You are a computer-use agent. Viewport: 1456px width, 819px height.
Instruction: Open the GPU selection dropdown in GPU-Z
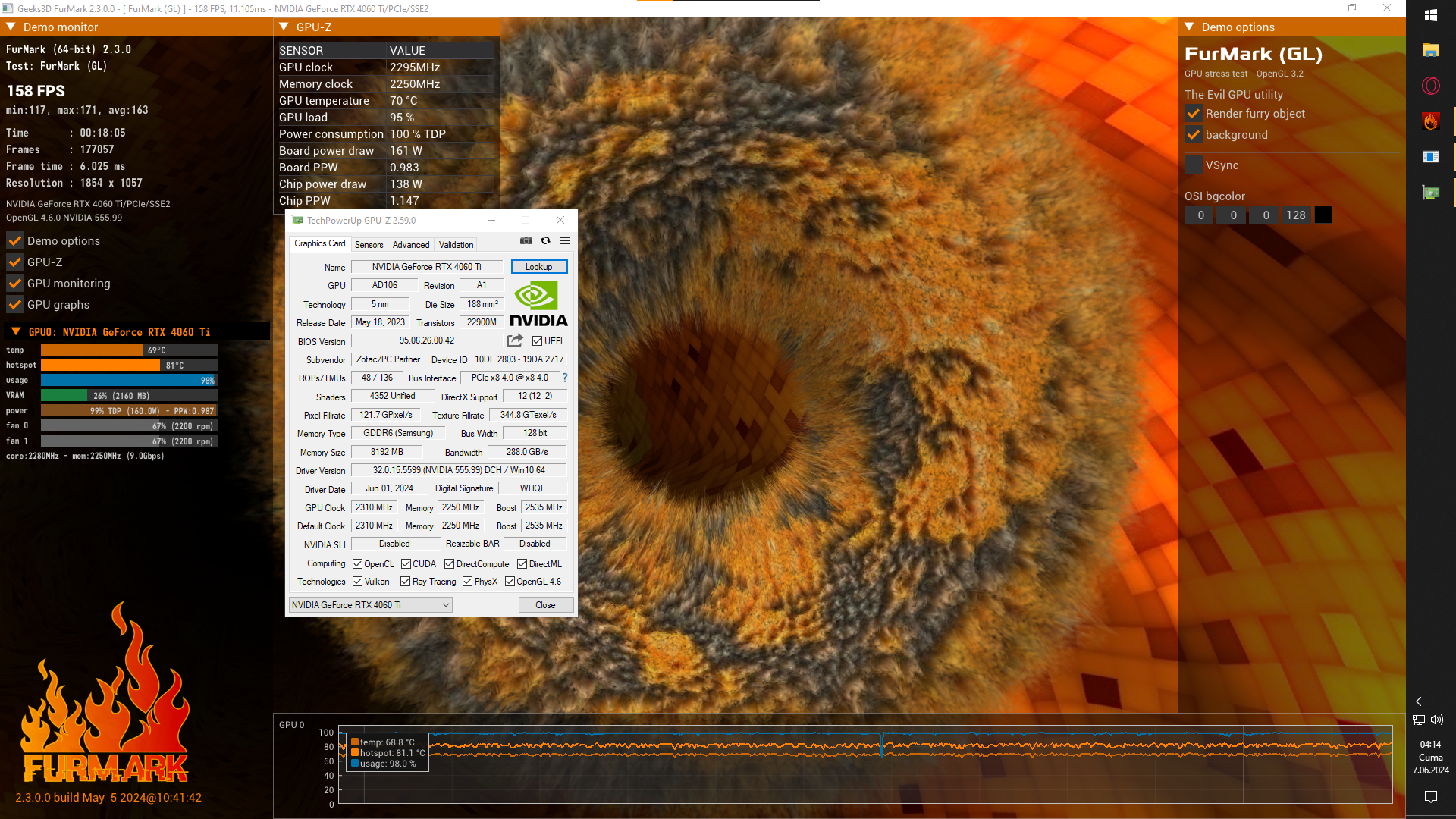(x=371, y=604)
